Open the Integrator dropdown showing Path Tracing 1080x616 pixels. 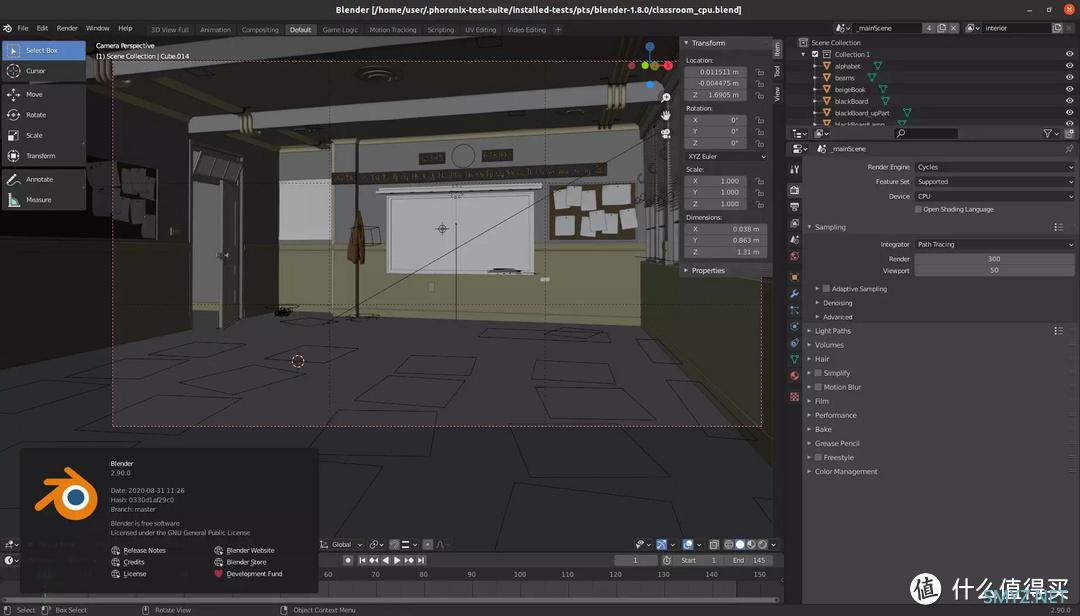point(994,245)
